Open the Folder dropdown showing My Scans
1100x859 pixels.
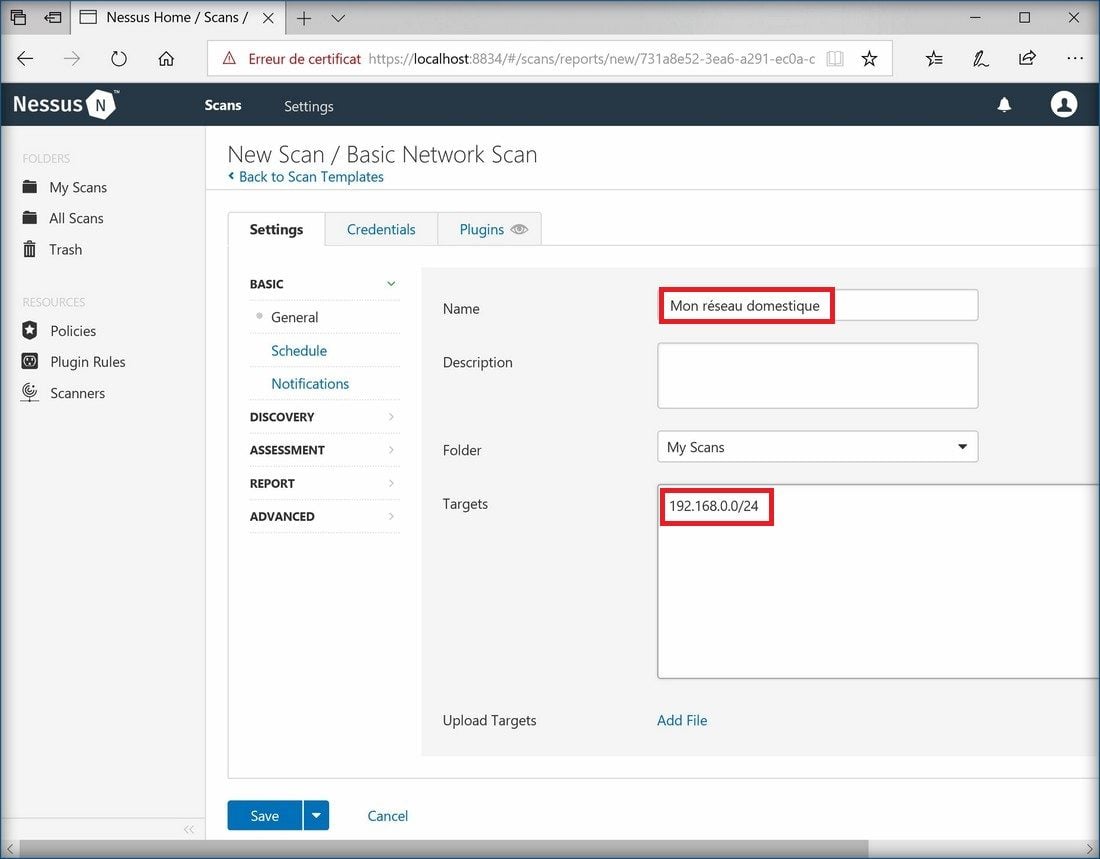pos(817,447)
